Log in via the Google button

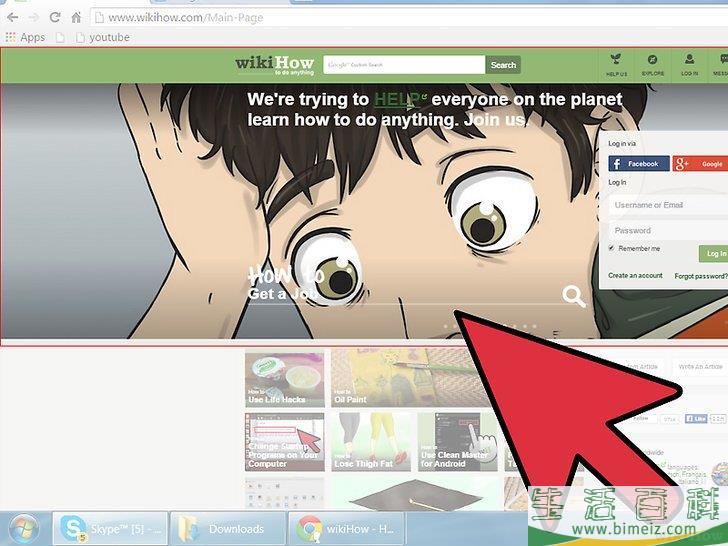[701, 163]
